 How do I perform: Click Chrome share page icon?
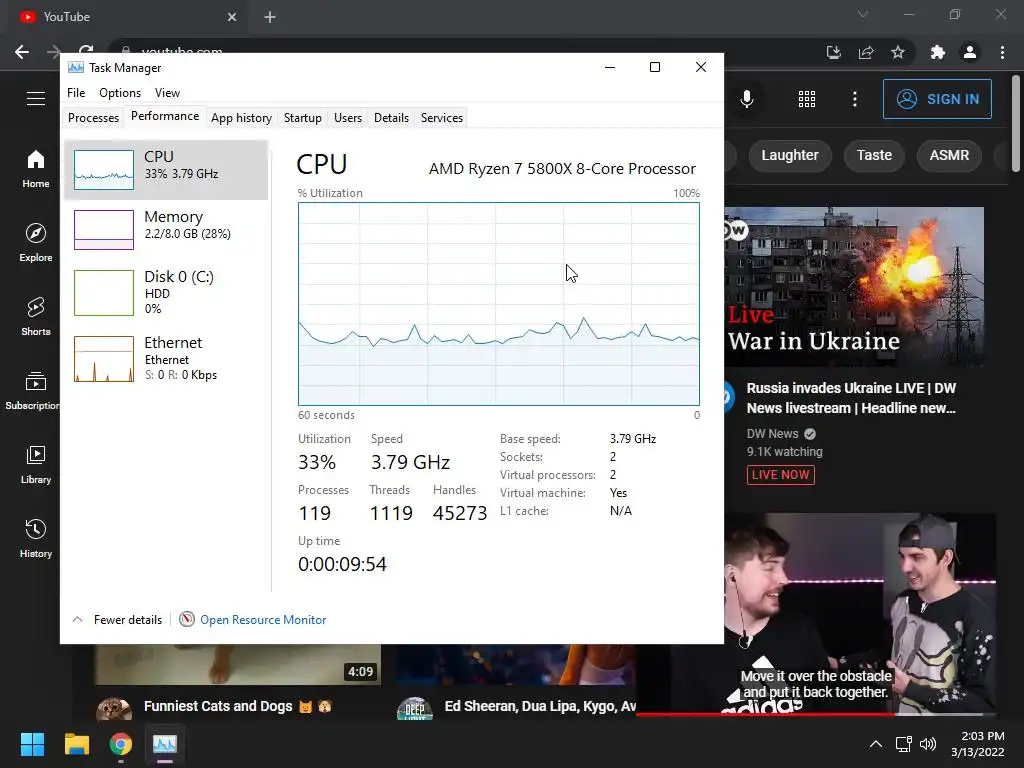[x=866, y=52]
